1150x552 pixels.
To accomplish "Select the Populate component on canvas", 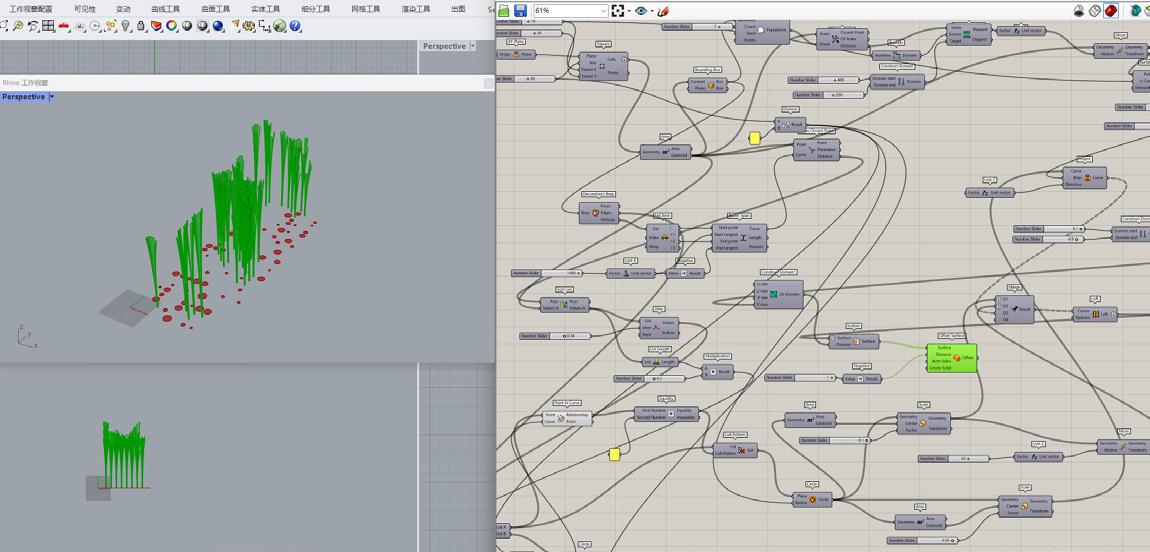I will [x=762, y=31].
